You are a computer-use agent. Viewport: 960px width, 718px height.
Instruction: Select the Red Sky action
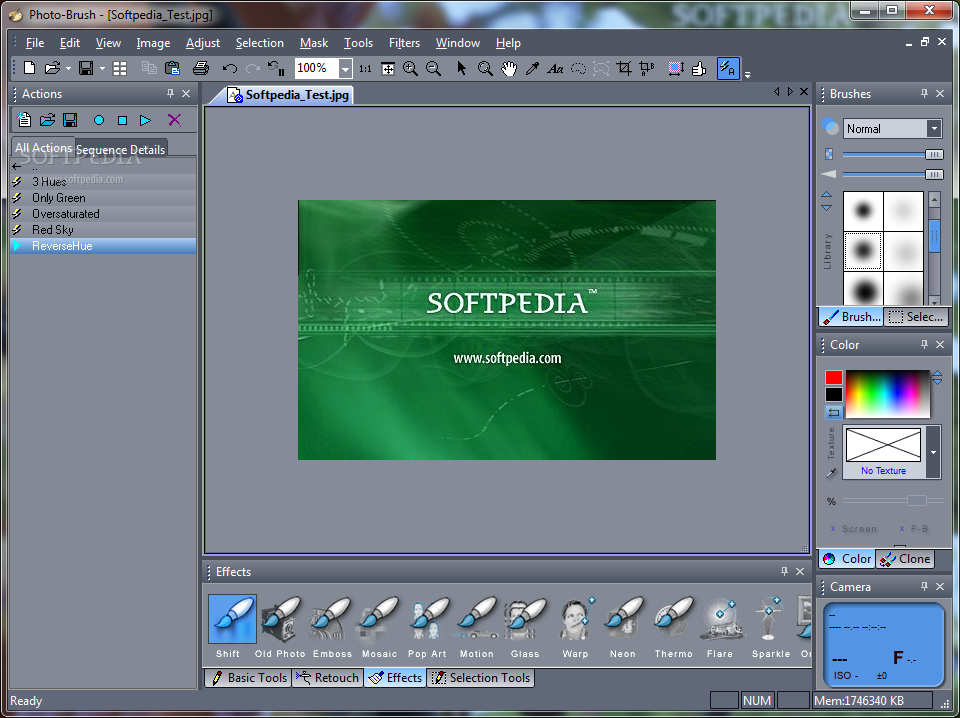(103, 230)
